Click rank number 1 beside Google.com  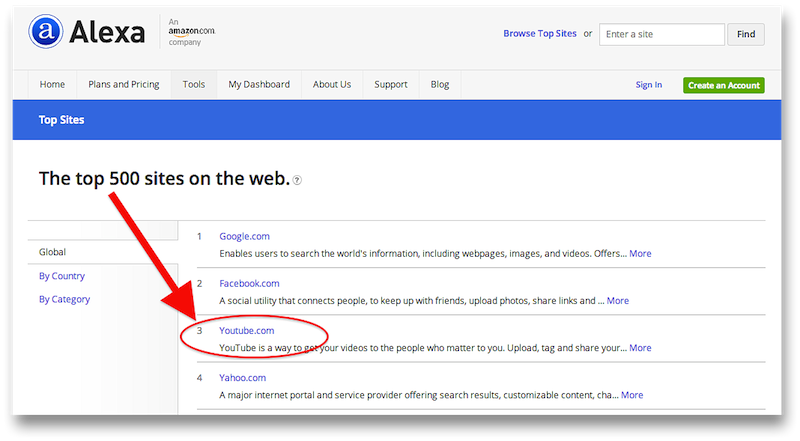point(199,236)
